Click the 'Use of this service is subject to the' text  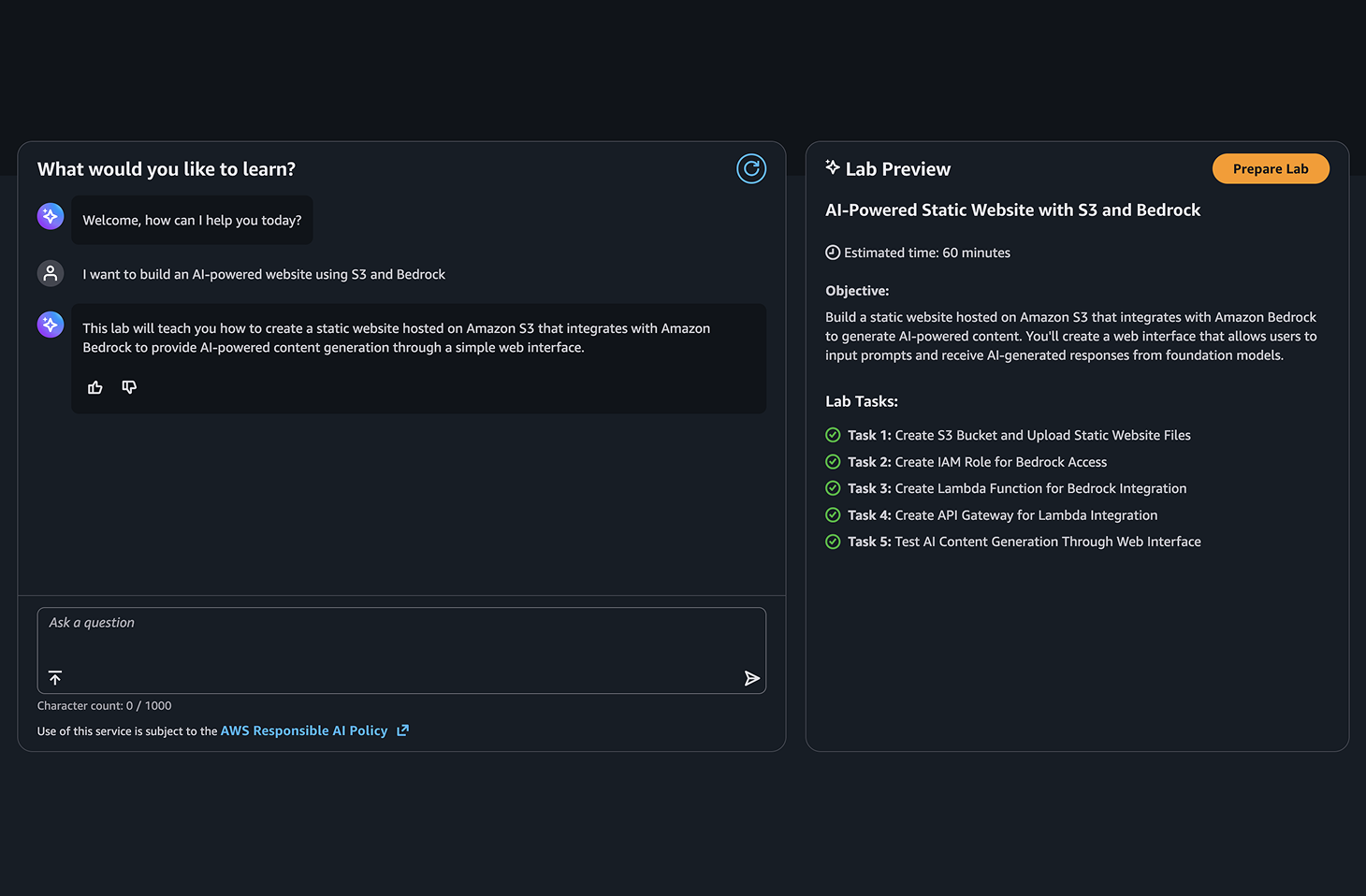(x=127, y=731)
